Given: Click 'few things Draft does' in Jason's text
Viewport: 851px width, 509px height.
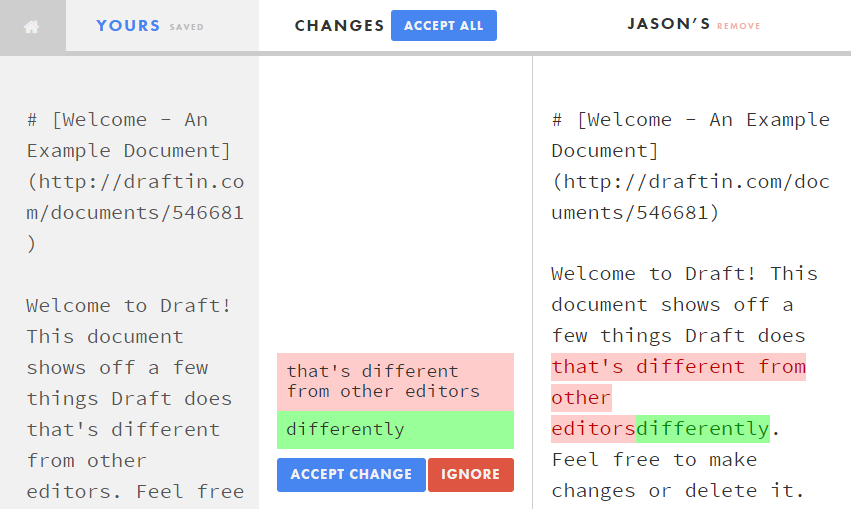Looking at the screenshot, I should [x=678, y=335].
